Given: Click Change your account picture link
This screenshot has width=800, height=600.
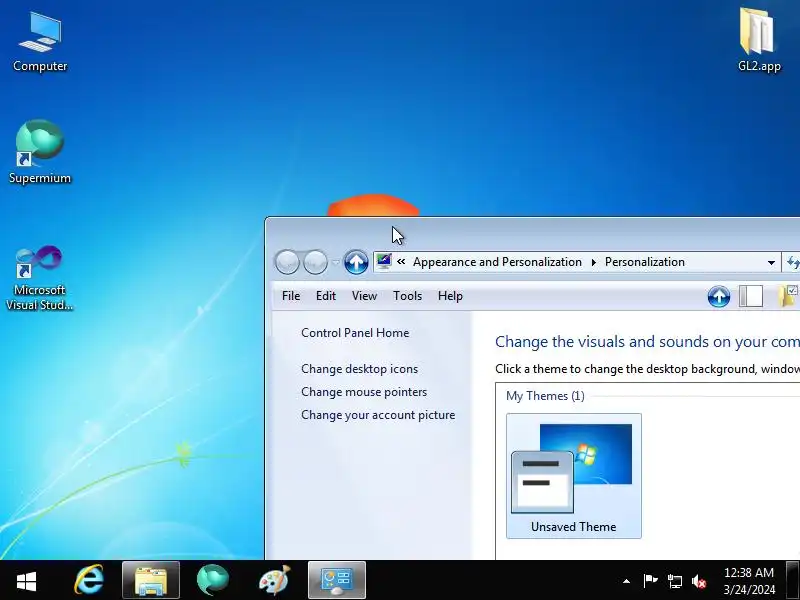Looking at the screenshot, I should point(378,415).
